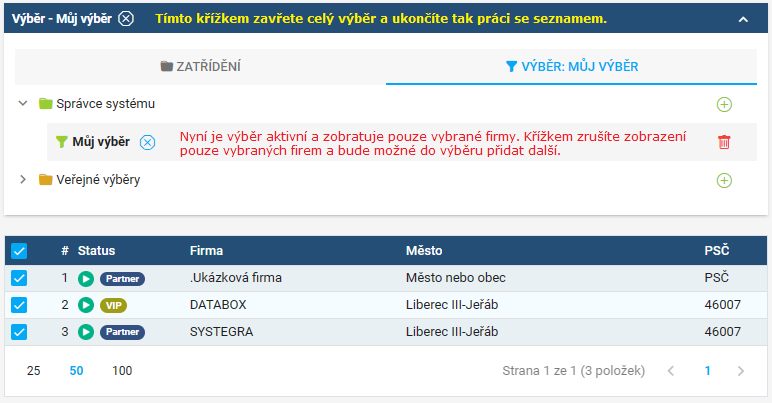Set page size to 100 items

tap(122, 371)
